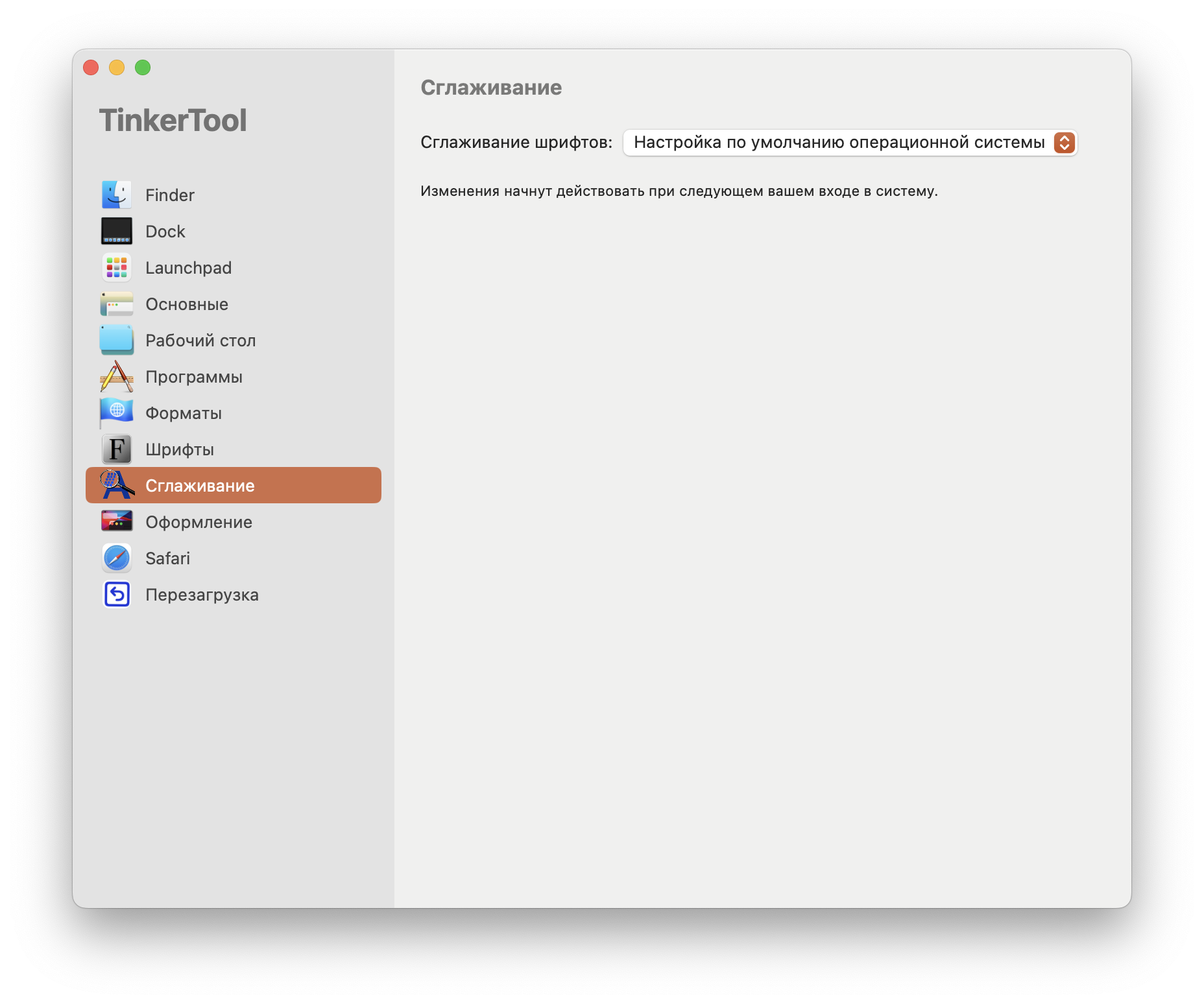Open the Launchpad grid icon
Viewport: 1204px width, 1004px height.
tap(117, 267)
